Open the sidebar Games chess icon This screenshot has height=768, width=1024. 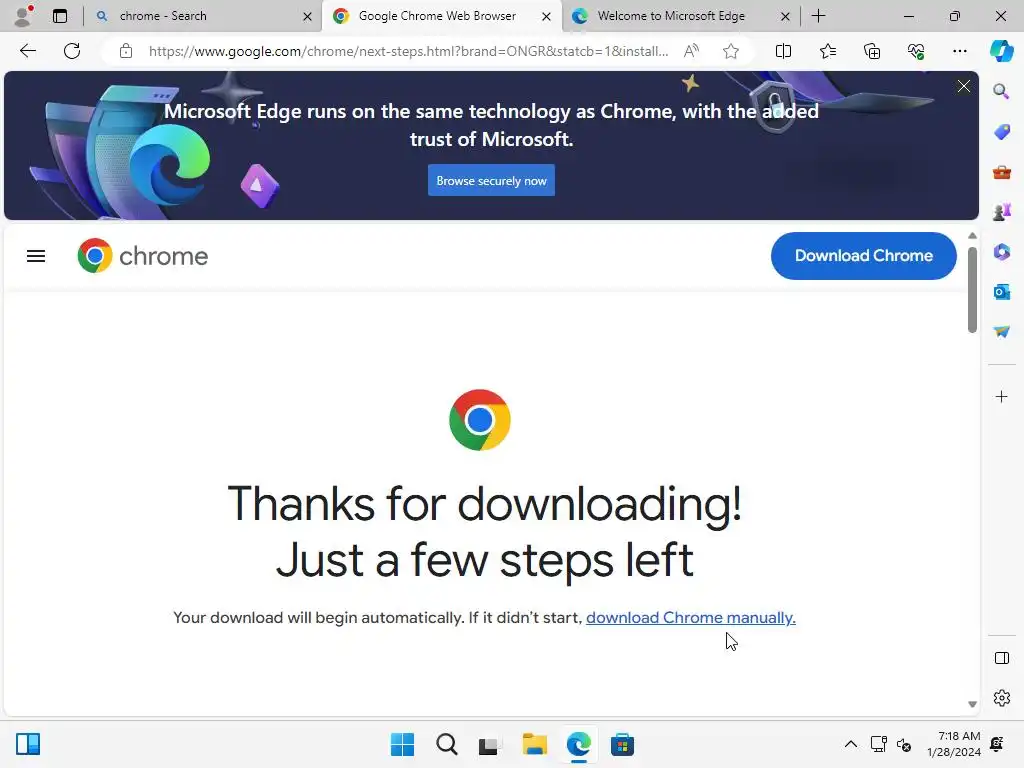click(x=1001, y=212)
